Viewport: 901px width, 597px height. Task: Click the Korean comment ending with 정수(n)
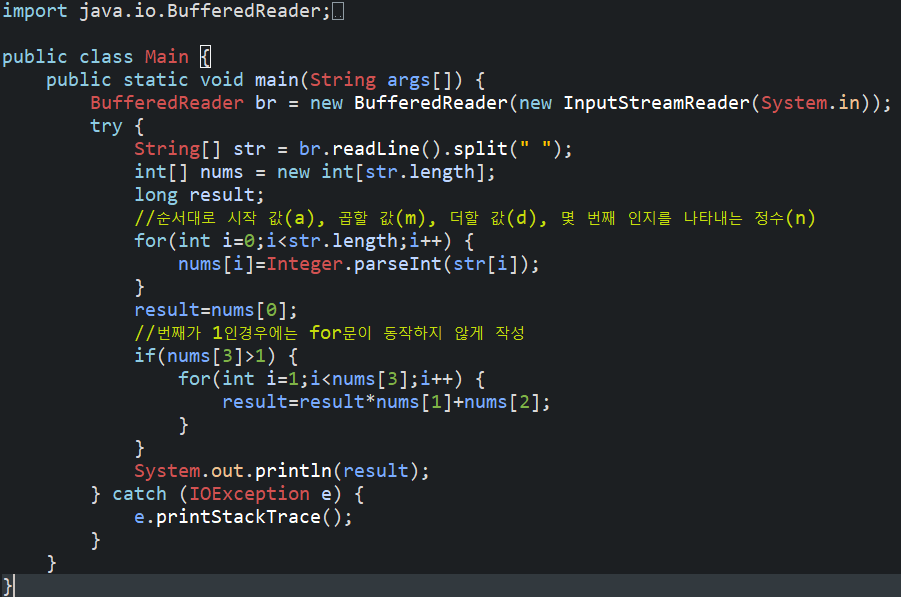pyautogui.click(x=475, y=218)
